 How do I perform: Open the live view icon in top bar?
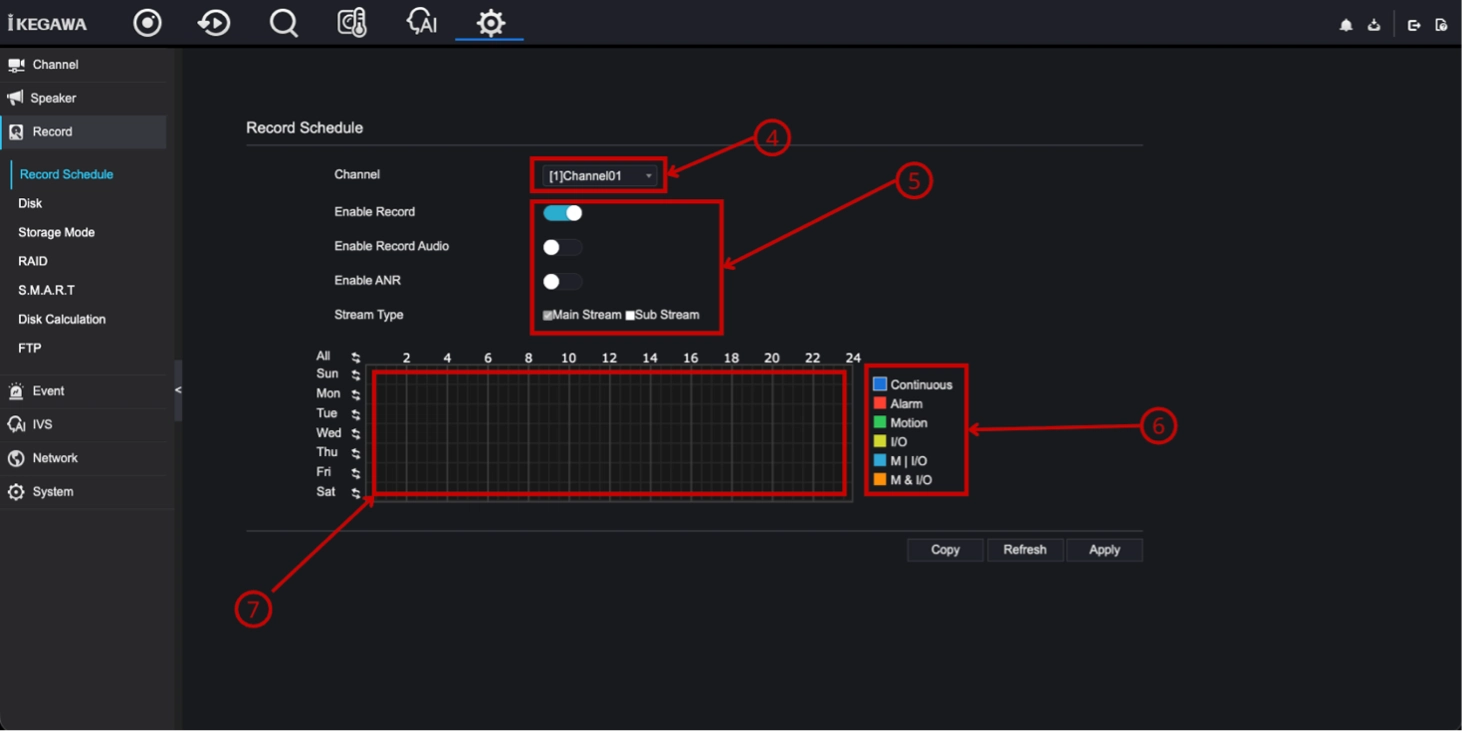[x=148, y=23]
